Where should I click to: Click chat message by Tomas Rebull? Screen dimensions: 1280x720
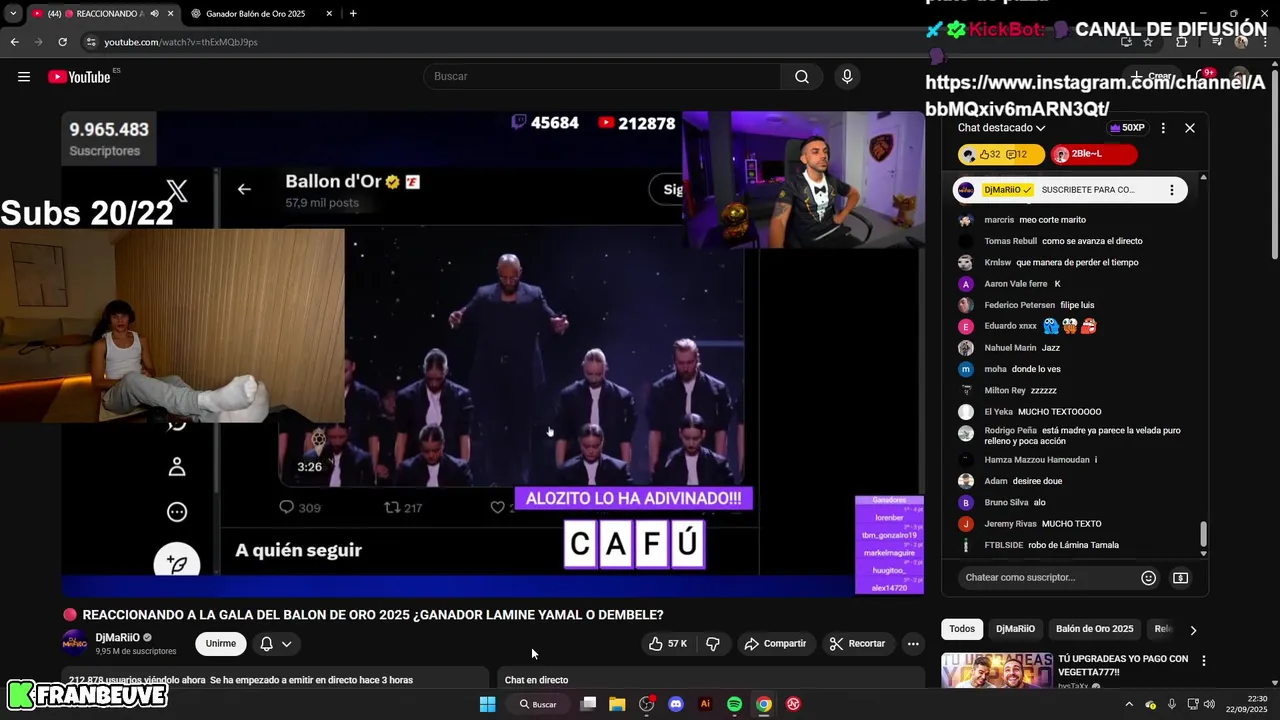[x=1063, y=241]
